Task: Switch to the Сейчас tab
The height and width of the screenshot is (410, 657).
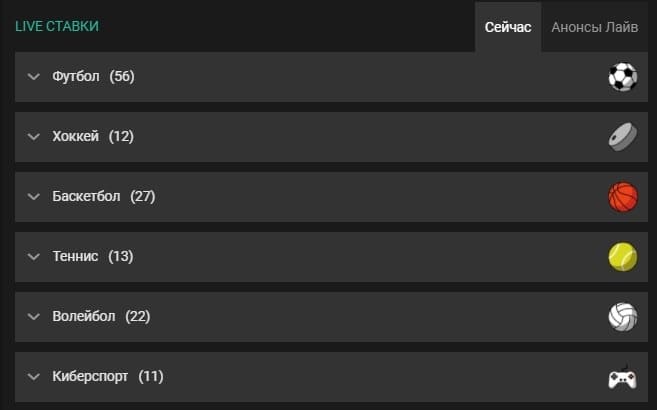Action: coord(508,27)
